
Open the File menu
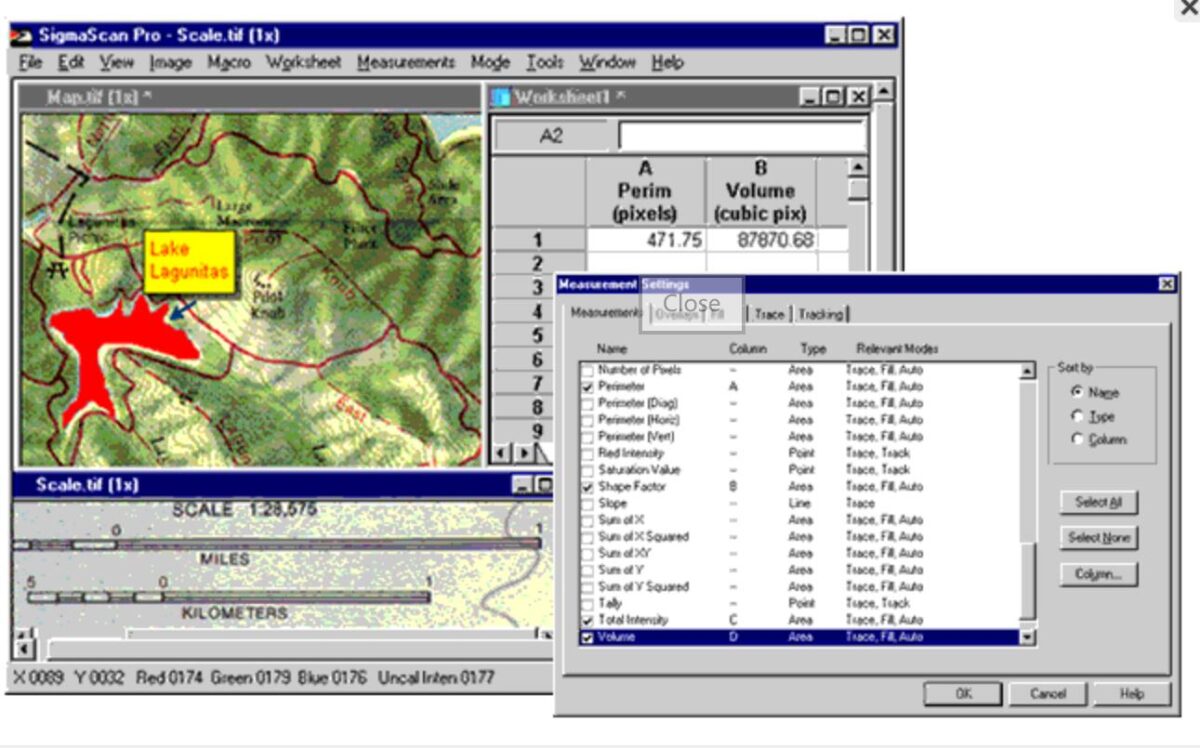click(30, 62)
